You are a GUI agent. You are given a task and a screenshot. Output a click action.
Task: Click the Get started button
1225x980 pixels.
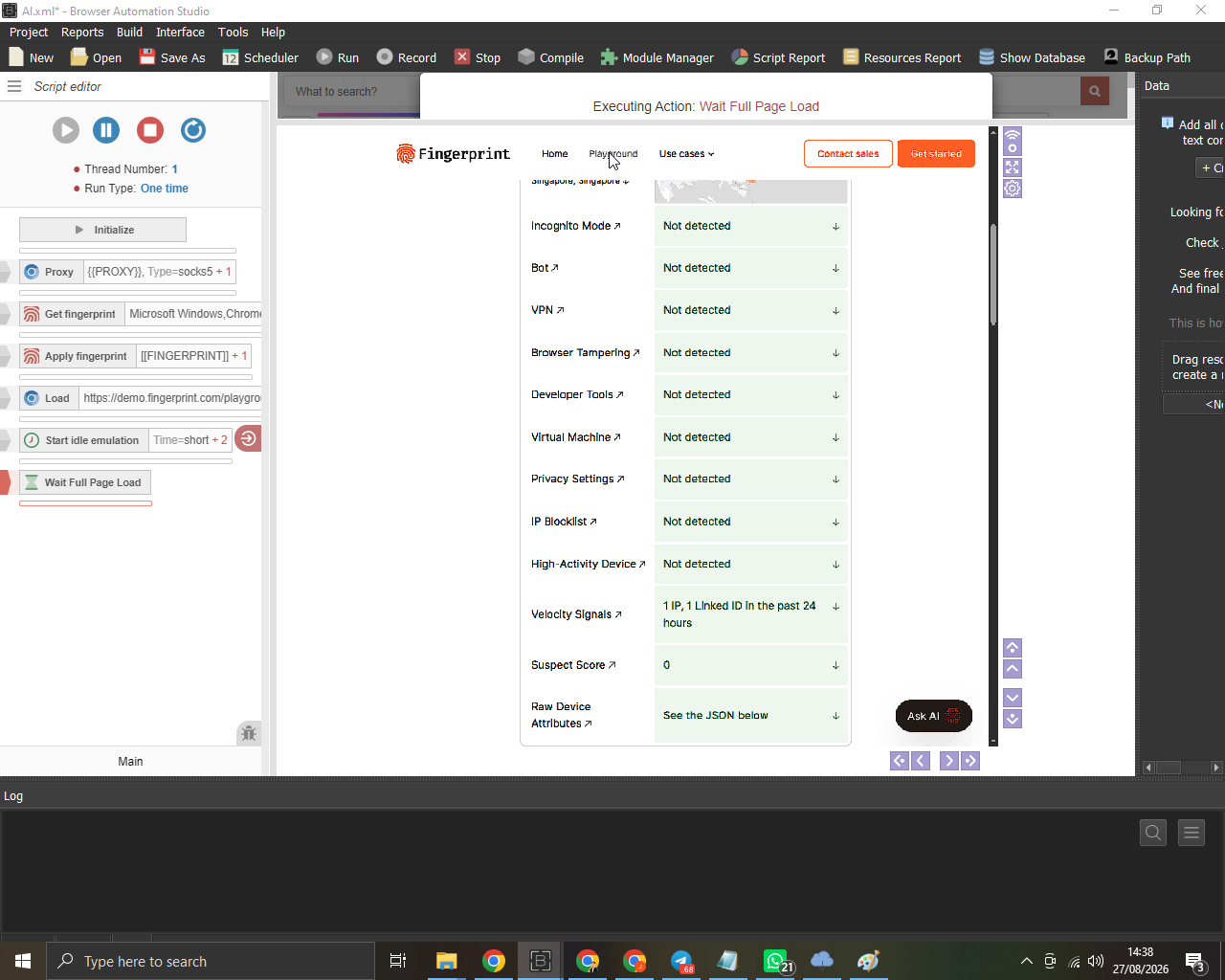point(936,153)
